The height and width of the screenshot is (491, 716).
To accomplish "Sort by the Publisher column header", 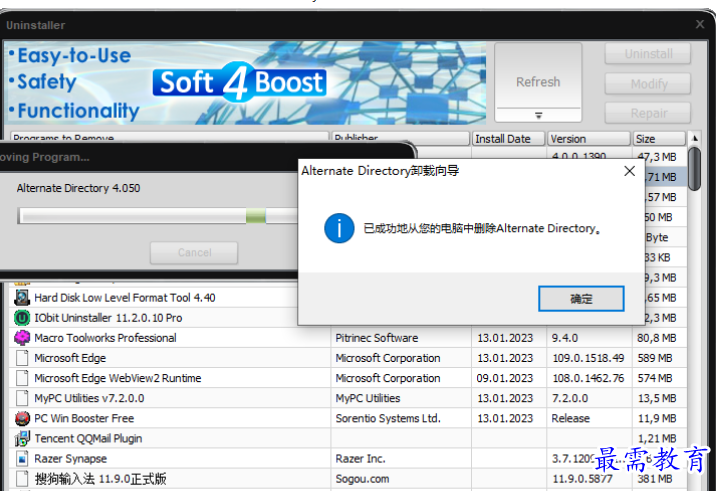I will 400,137.
